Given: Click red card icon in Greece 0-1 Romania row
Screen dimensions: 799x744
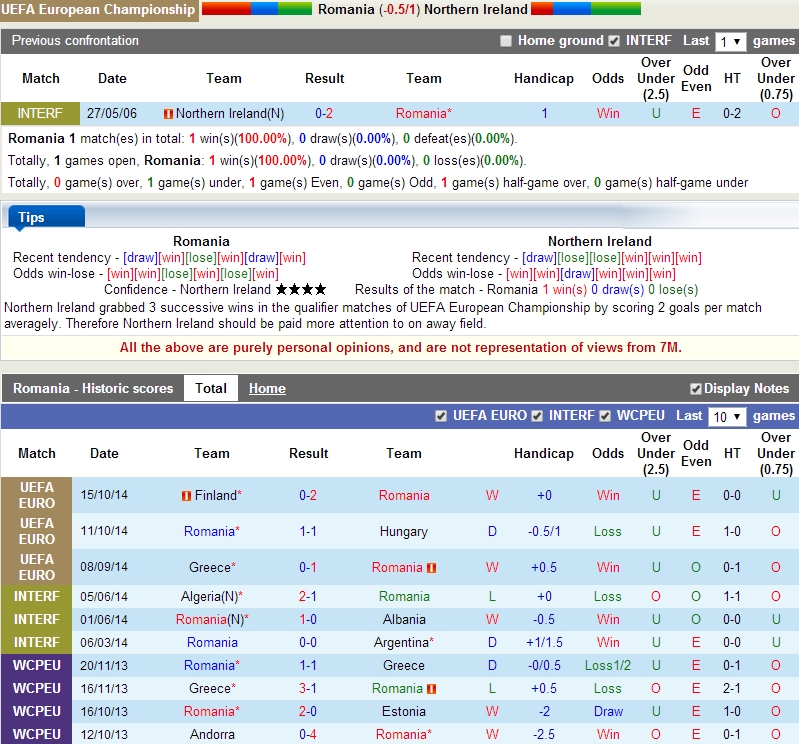Looking at the screenshot, I should 431,568.
